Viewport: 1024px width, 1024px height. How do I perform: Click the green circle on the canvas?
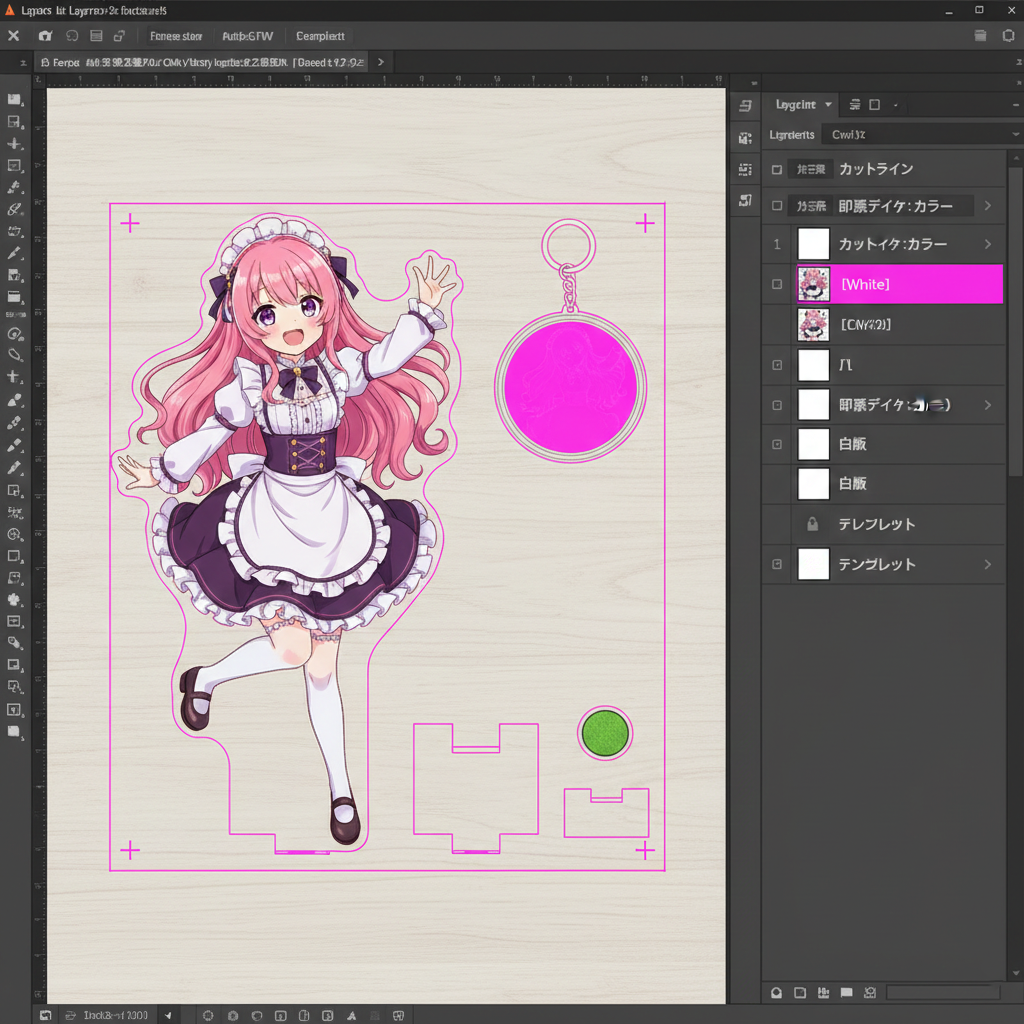tap(605, 733)
